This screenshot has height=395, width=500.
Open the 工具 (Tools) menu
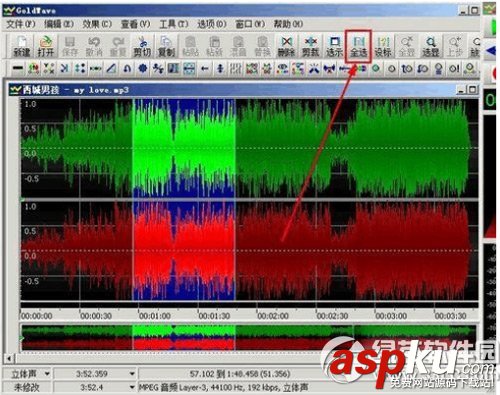click(x=174, y=24)
